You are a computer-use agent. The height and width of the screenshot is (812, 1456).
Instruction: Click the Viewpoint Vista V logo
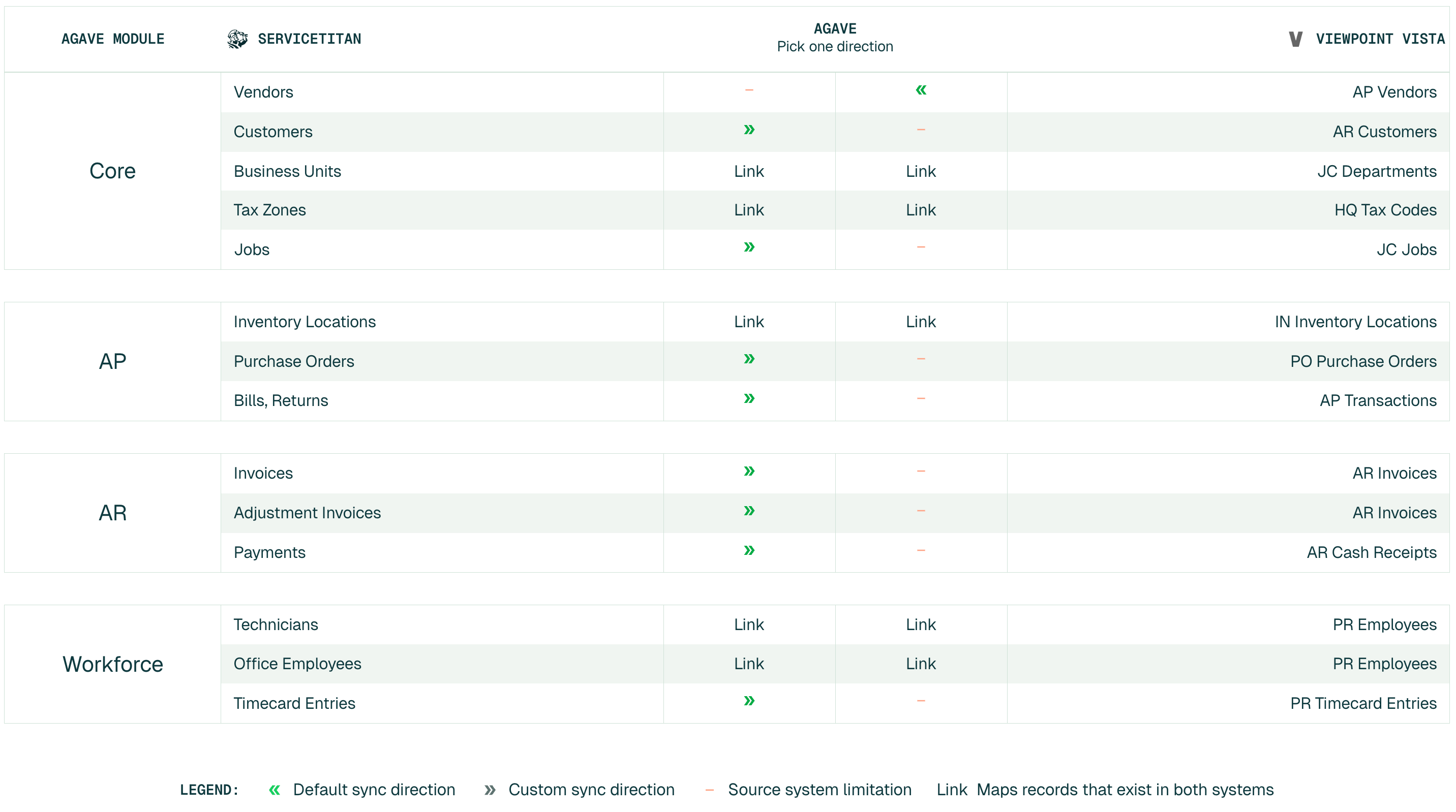[1295, 39]
